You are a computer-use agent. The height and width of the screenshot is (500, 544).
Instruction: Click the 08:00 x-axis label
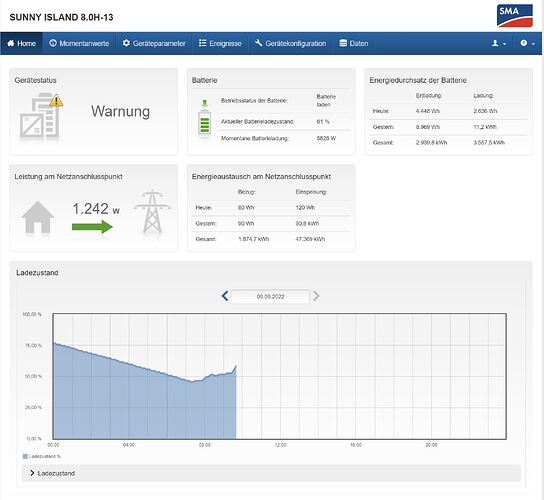(205, 445)
